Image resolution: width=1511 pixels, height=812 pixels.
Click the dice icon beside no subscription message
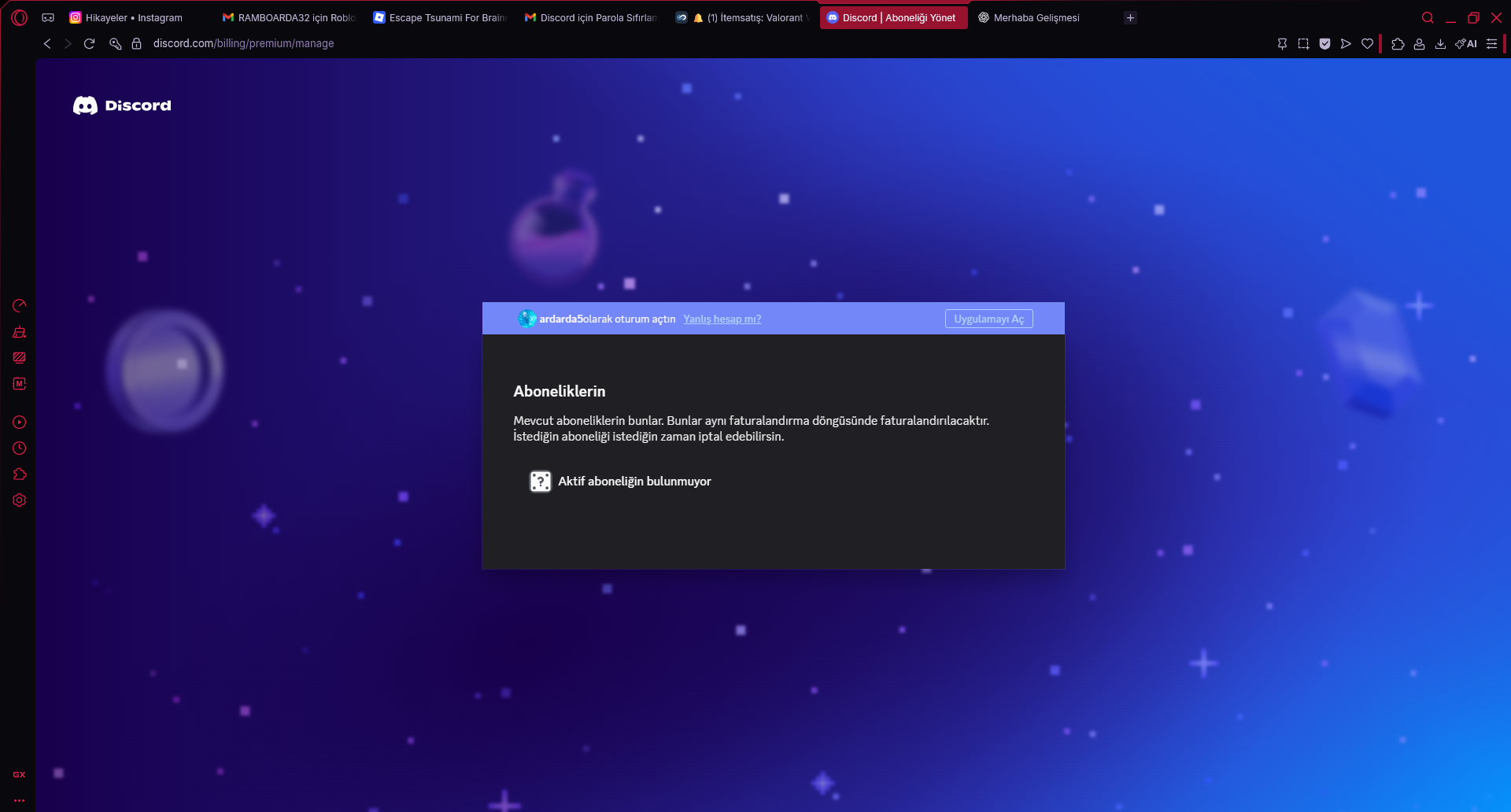pyautogui.click(x=541, y=482)
